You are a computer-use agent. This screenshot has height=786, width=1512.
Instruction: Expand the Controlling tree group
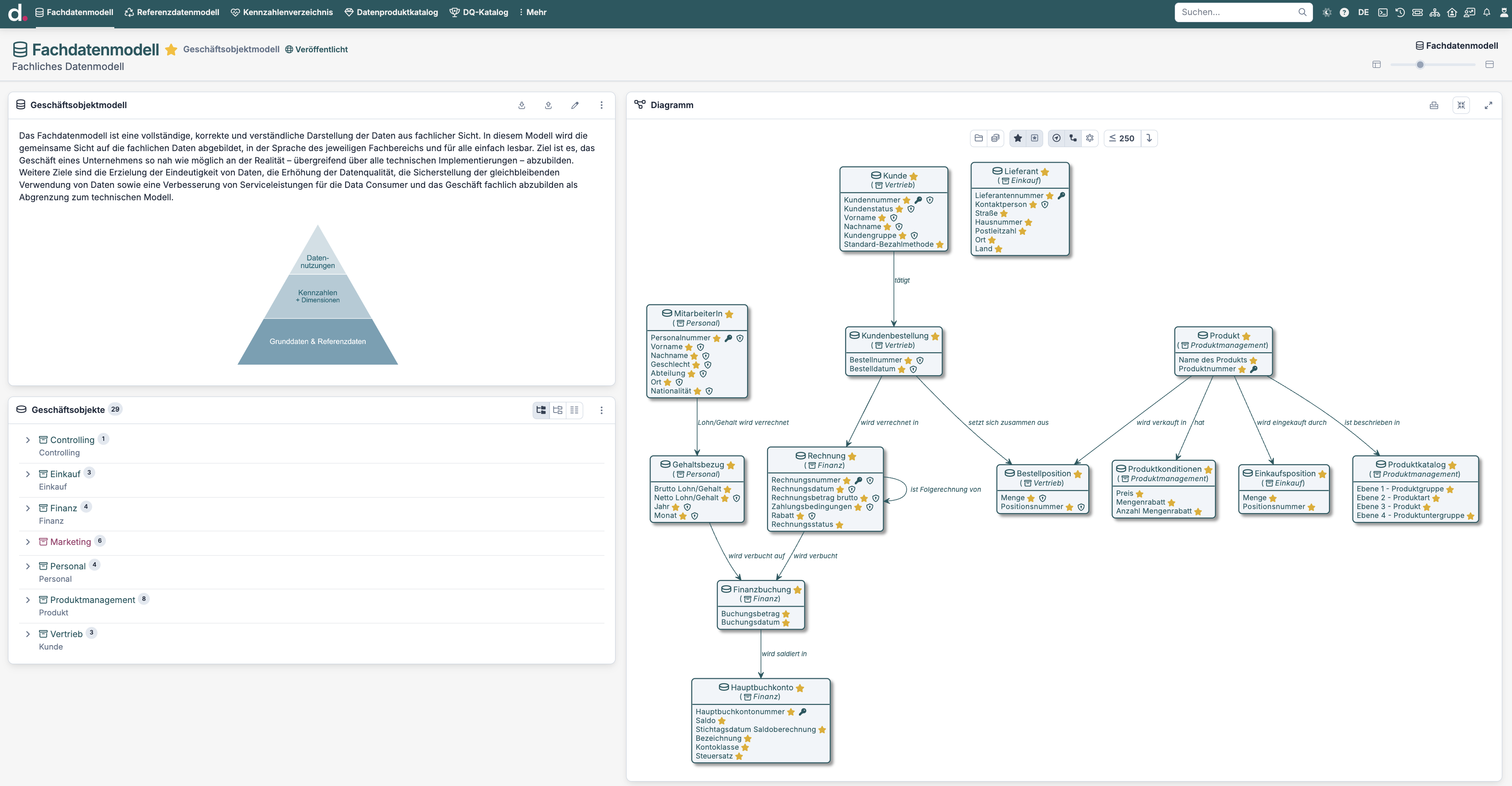27,440
